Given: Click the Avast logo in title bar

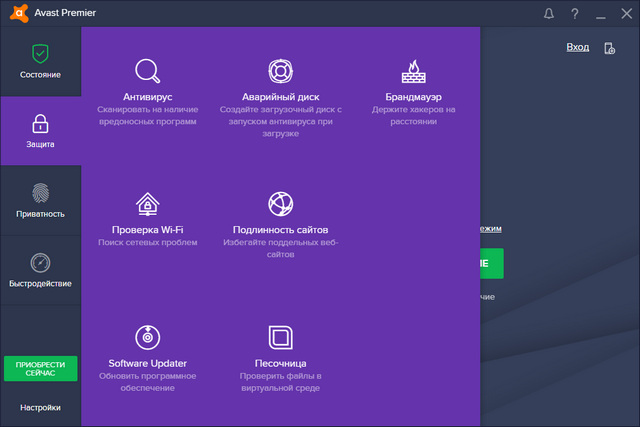Looking at the screenshot, I should [x=16, y=14].
